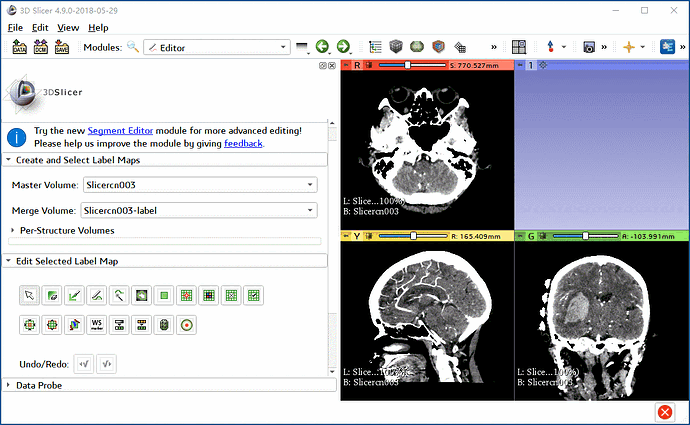Select the Draw effect tool
The width and height of the screenshot is (690, 425).
[x=97, y=295]
